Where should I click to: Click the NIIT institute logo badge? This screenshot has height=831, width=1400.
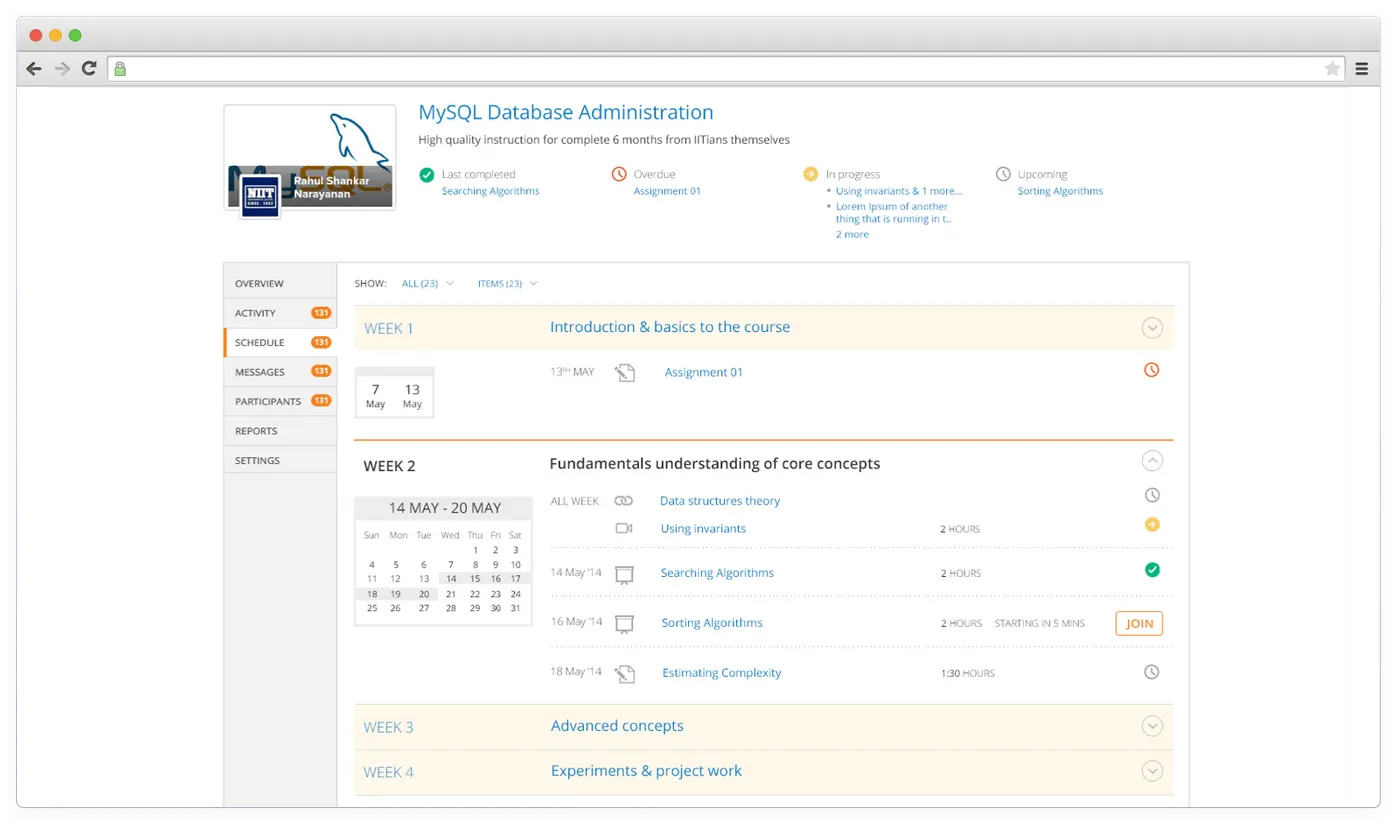[x=260, y=196]
